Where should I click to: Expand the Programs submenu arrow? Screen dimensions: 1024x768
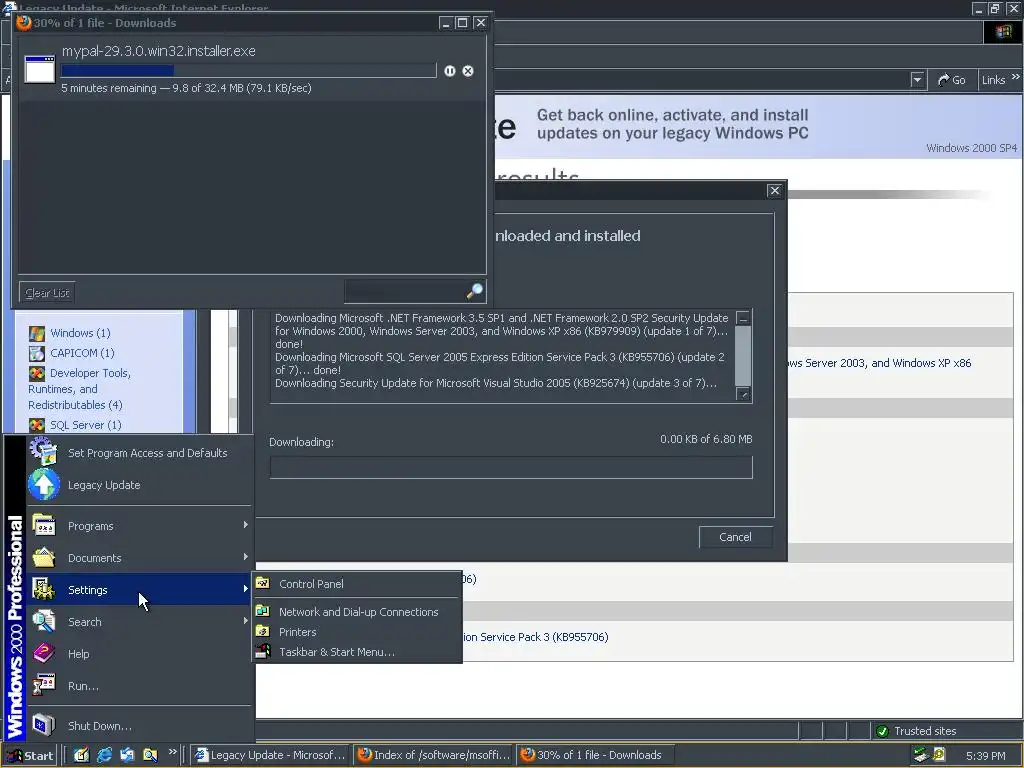246,525
